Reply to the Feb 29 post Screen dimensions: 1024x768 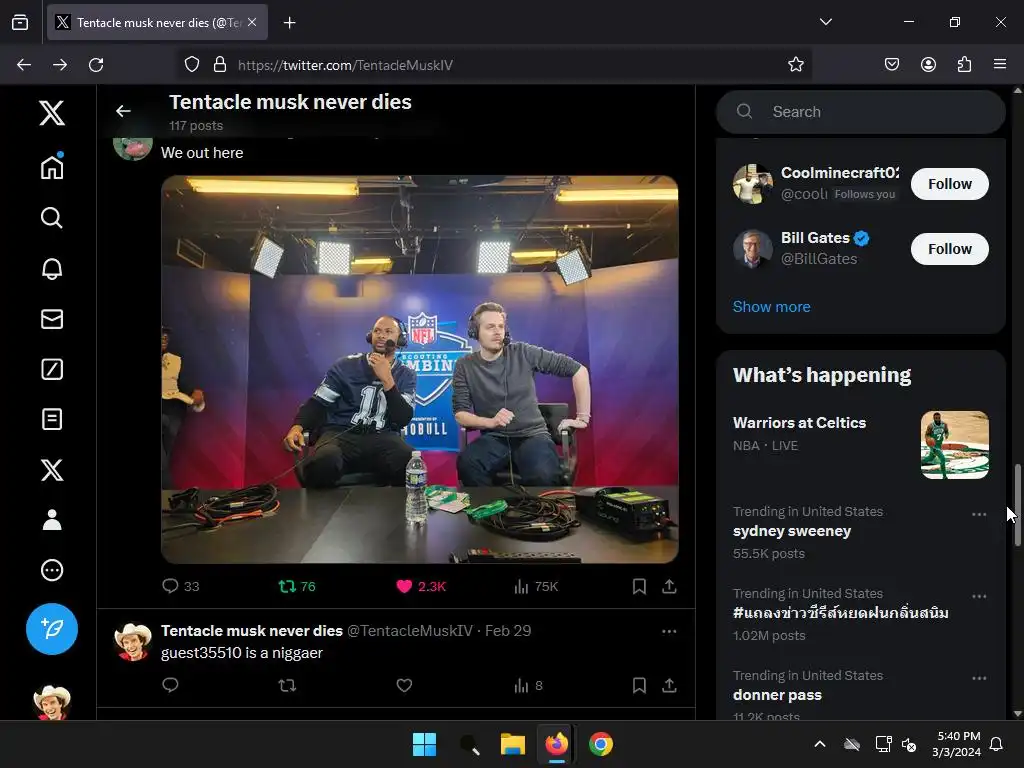[170, 685]
